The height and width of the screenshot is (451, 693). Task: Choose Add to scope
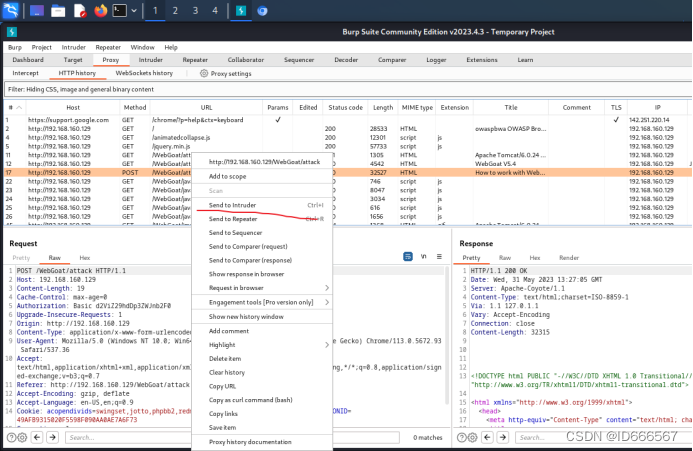[262, 176]
